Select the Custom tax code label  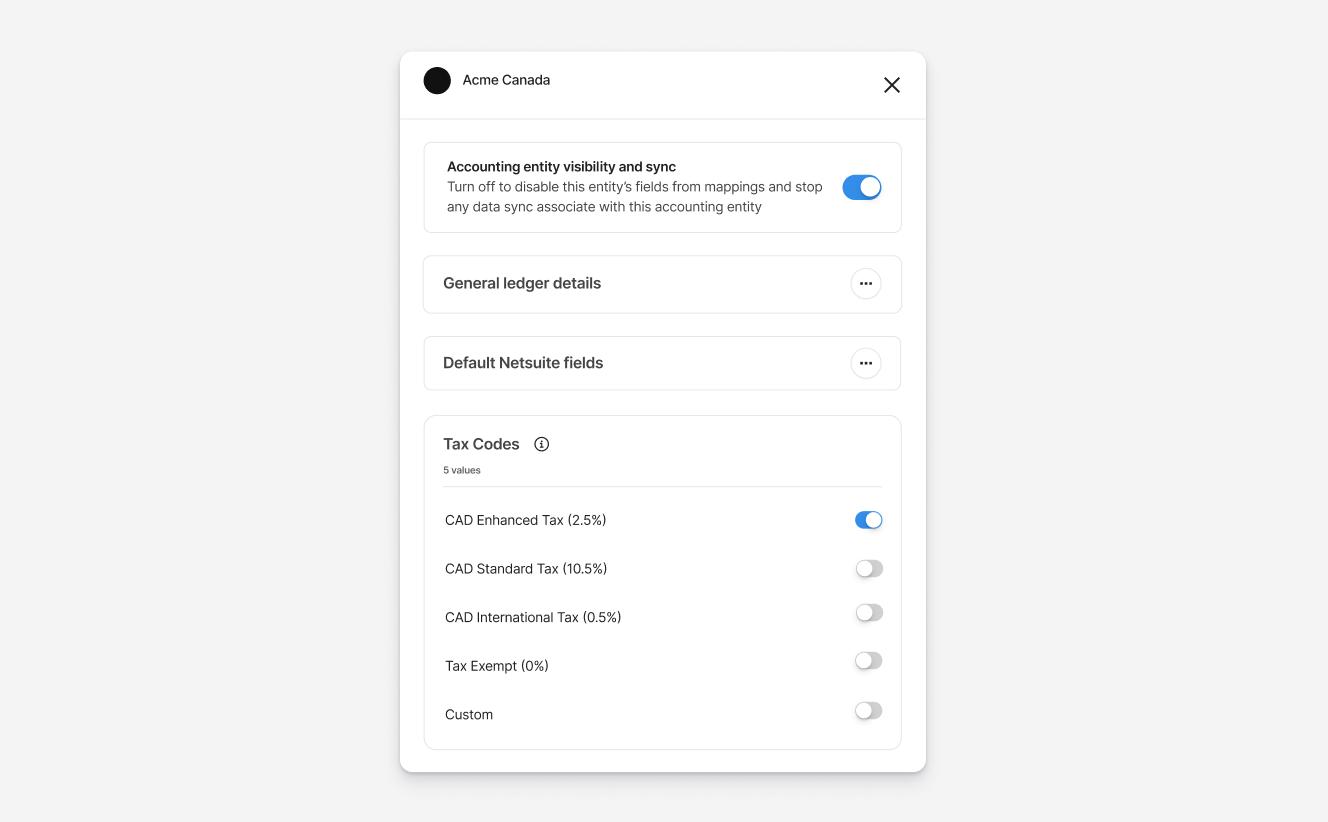point(469,715)
